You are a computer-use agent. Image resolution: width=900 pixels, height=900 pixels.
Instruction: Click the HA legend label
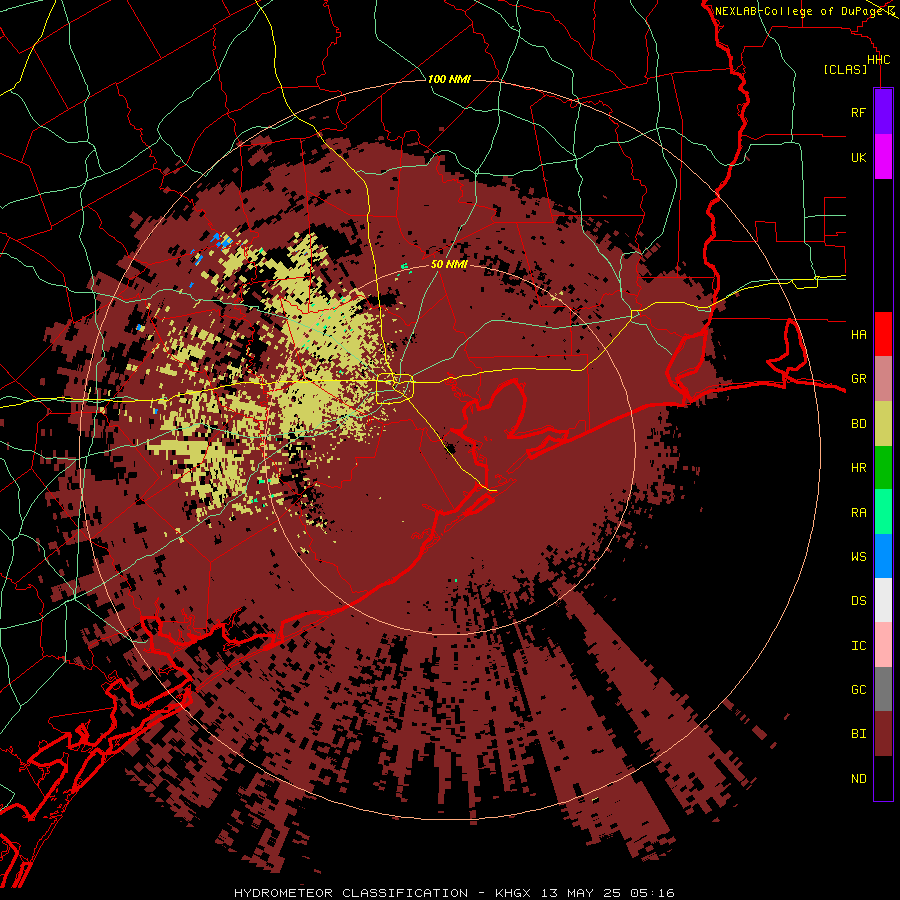click(858, 334)
